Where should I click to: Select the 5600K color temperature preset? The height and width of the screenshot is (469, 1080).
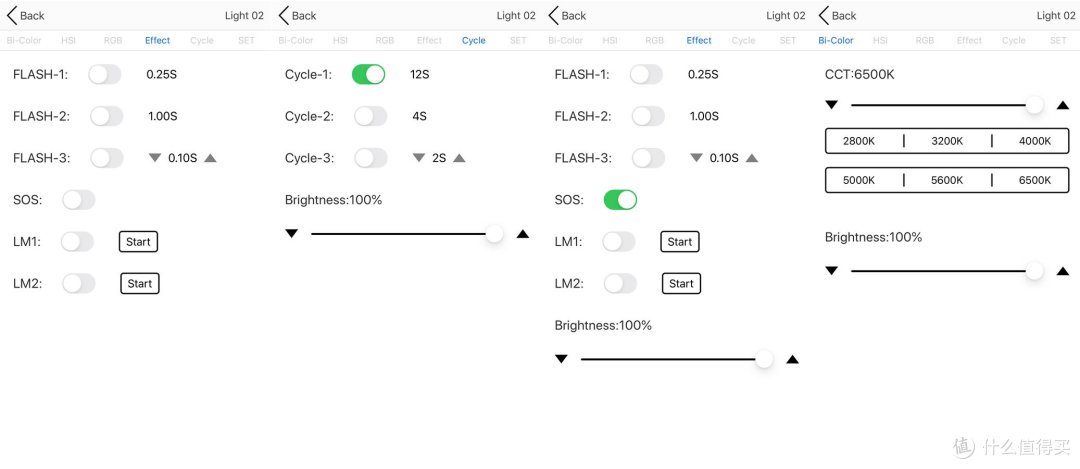(x=947, y=180)
